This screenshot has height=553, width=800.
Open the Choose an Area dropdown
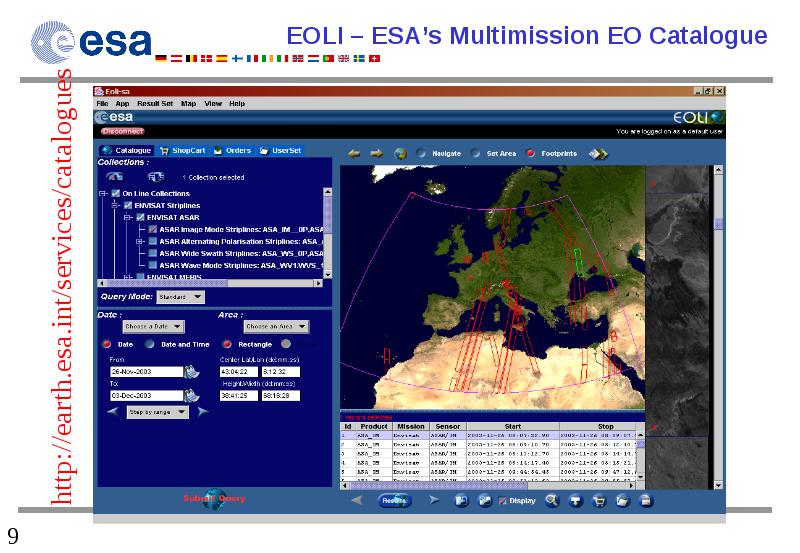point(277,326)
